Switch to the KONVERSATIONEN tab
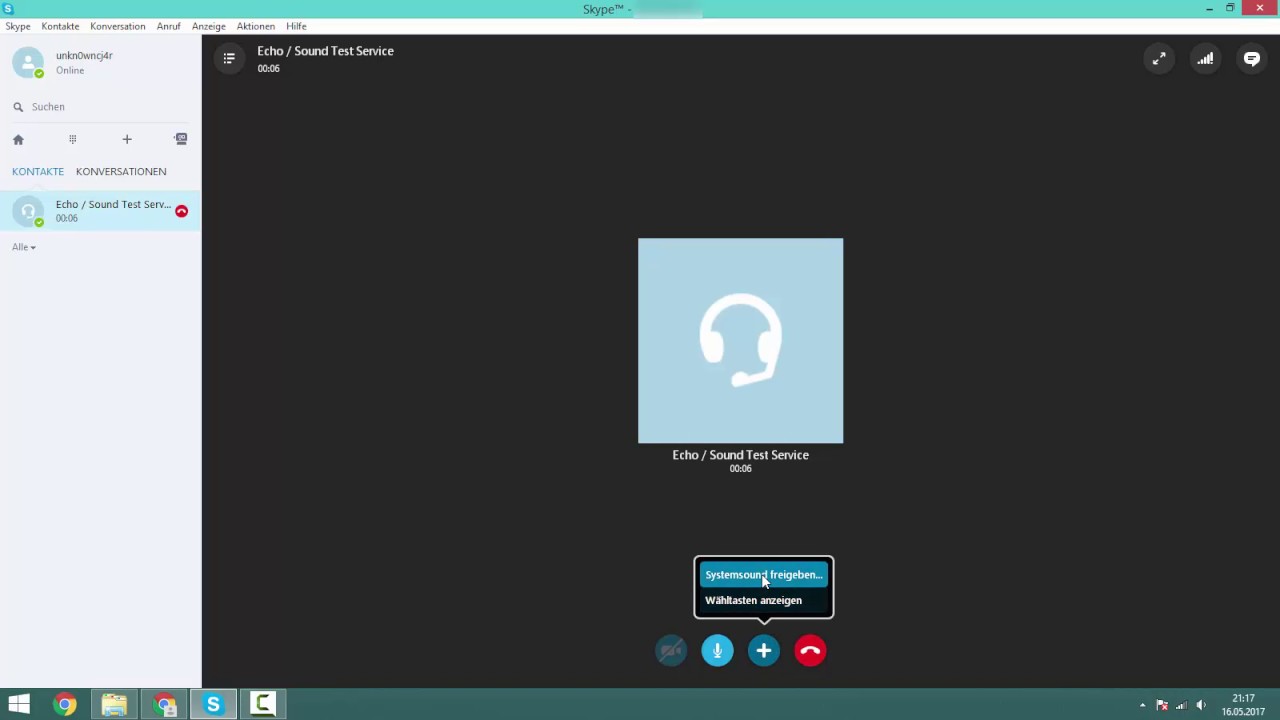This screenshot has width=1280, height=720. (121, 171)
